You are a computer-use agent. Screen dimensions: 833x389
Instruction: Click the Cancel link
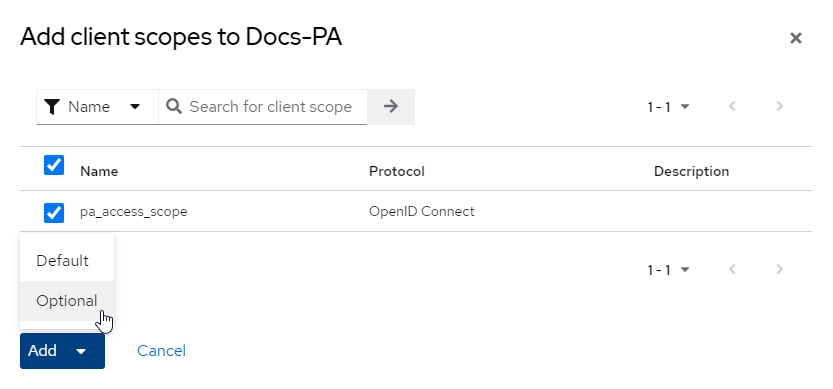162,351
